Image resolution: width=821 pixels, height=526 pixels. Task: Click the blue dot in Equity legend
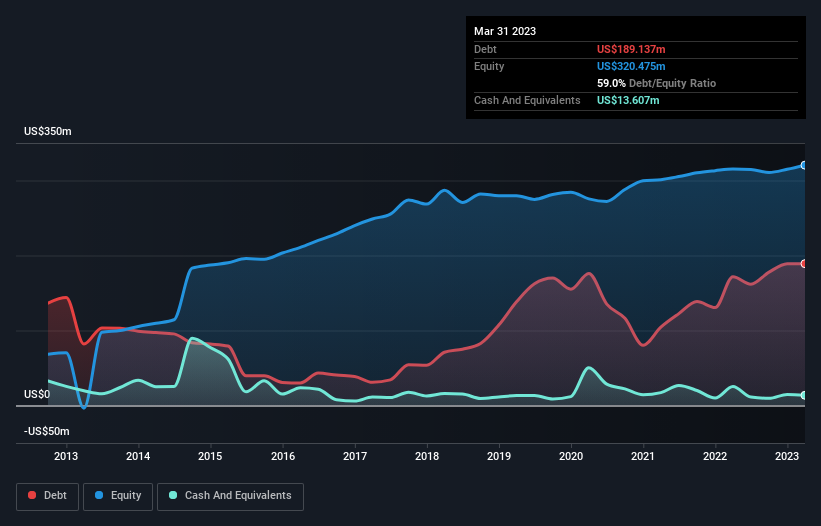[x=100, y=496]
